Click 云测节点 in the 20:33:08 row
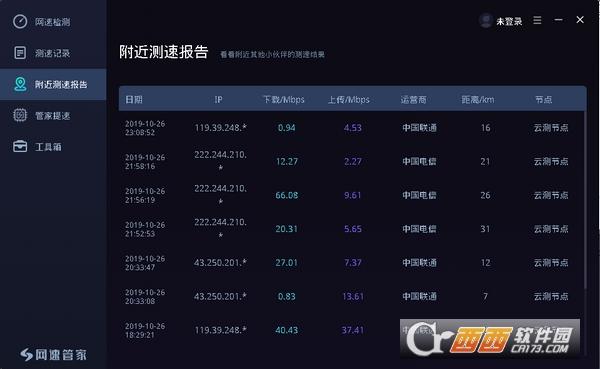 (551, 296)
